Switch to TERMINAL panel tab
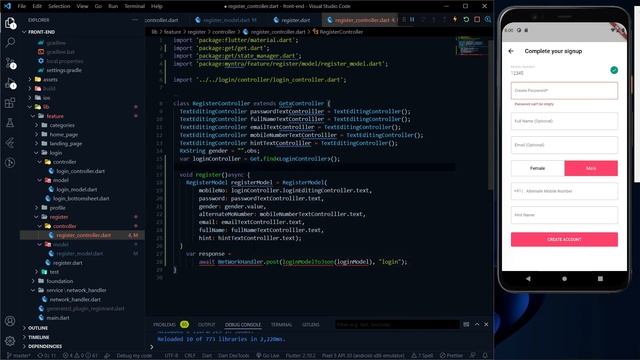Screen dimensions: 640x360 pyautogui.click(x=281, y=324)
